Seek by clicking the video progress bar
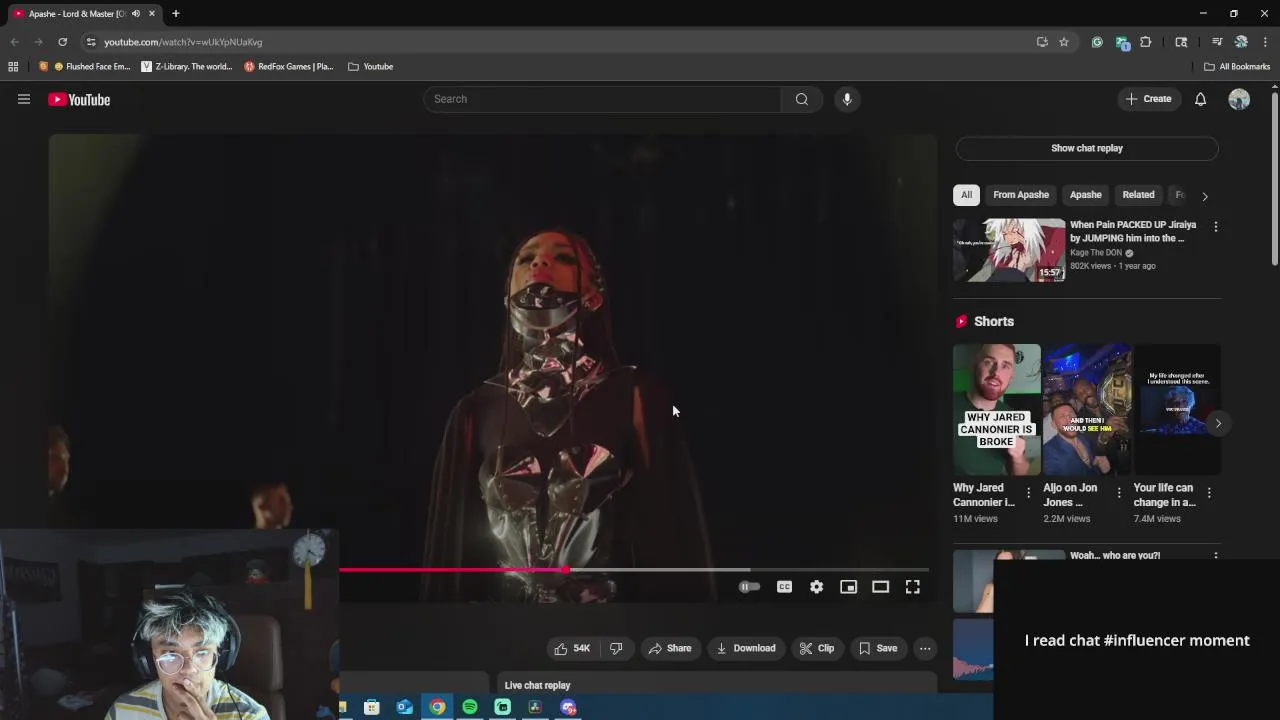The width and height of the screenshot is (1280, 720). pyautogui.click(x=634, y=570)
